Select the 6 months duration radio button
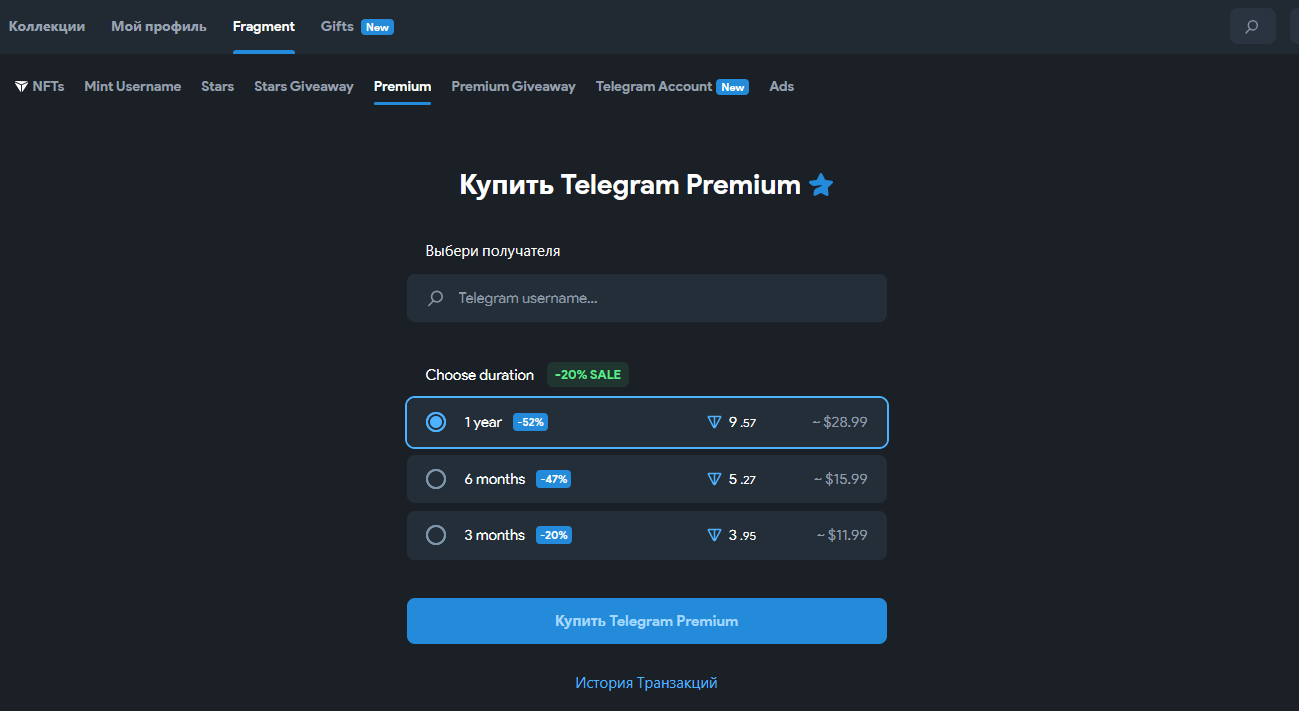This screenshot has width=1299, height=711. (x=436, y=479)
